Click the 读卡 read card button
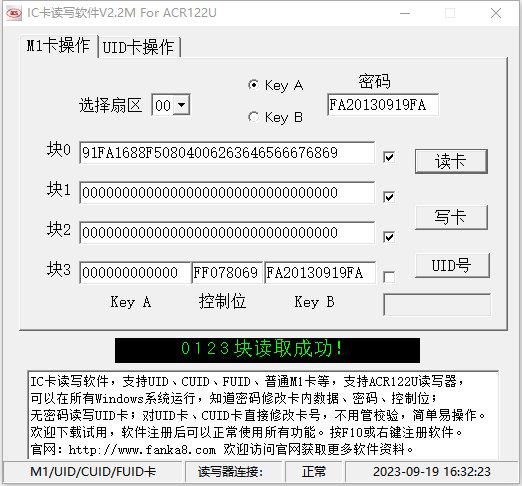 [451, 161]
